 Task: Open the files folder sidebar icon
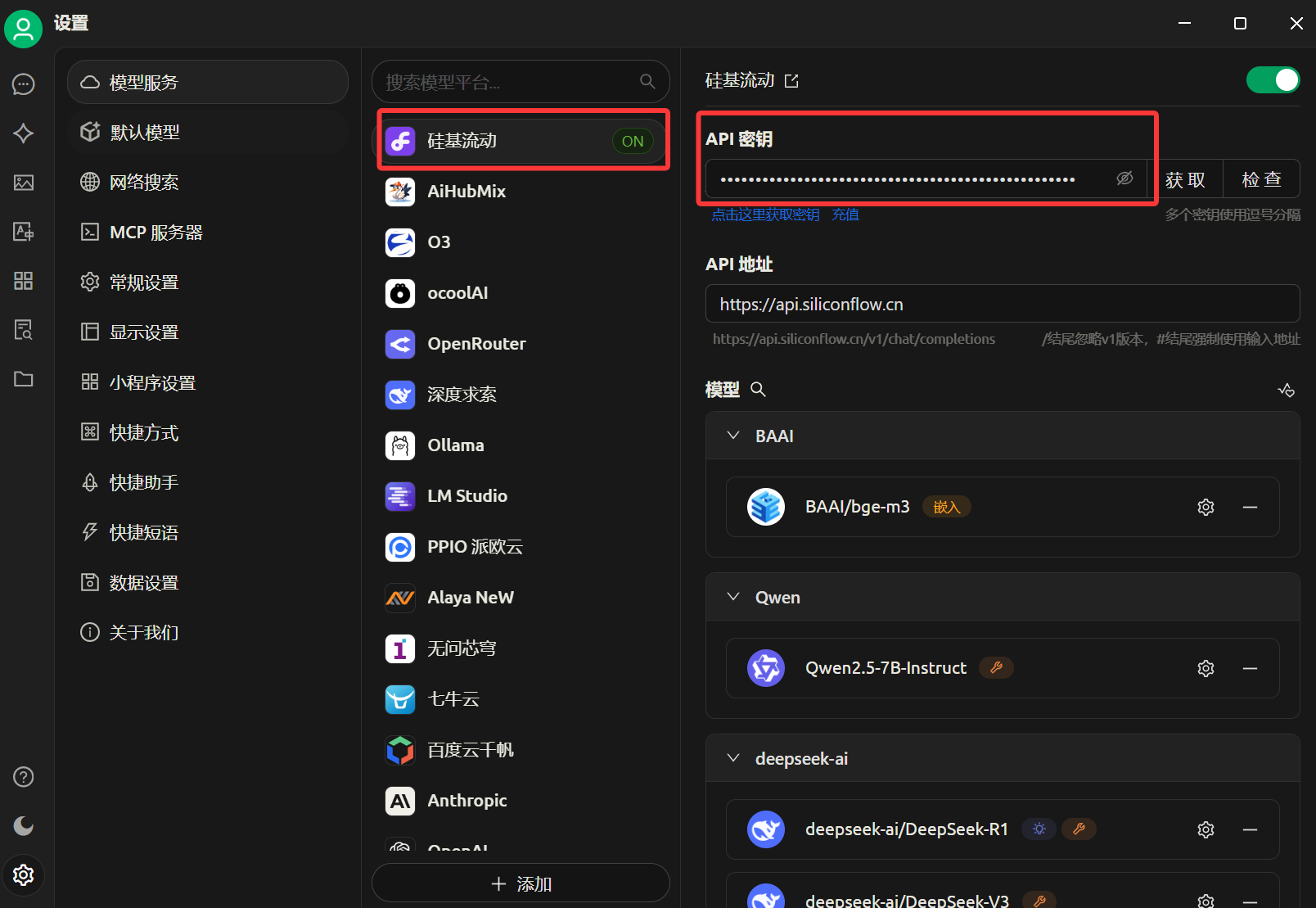tap(24, 379)
